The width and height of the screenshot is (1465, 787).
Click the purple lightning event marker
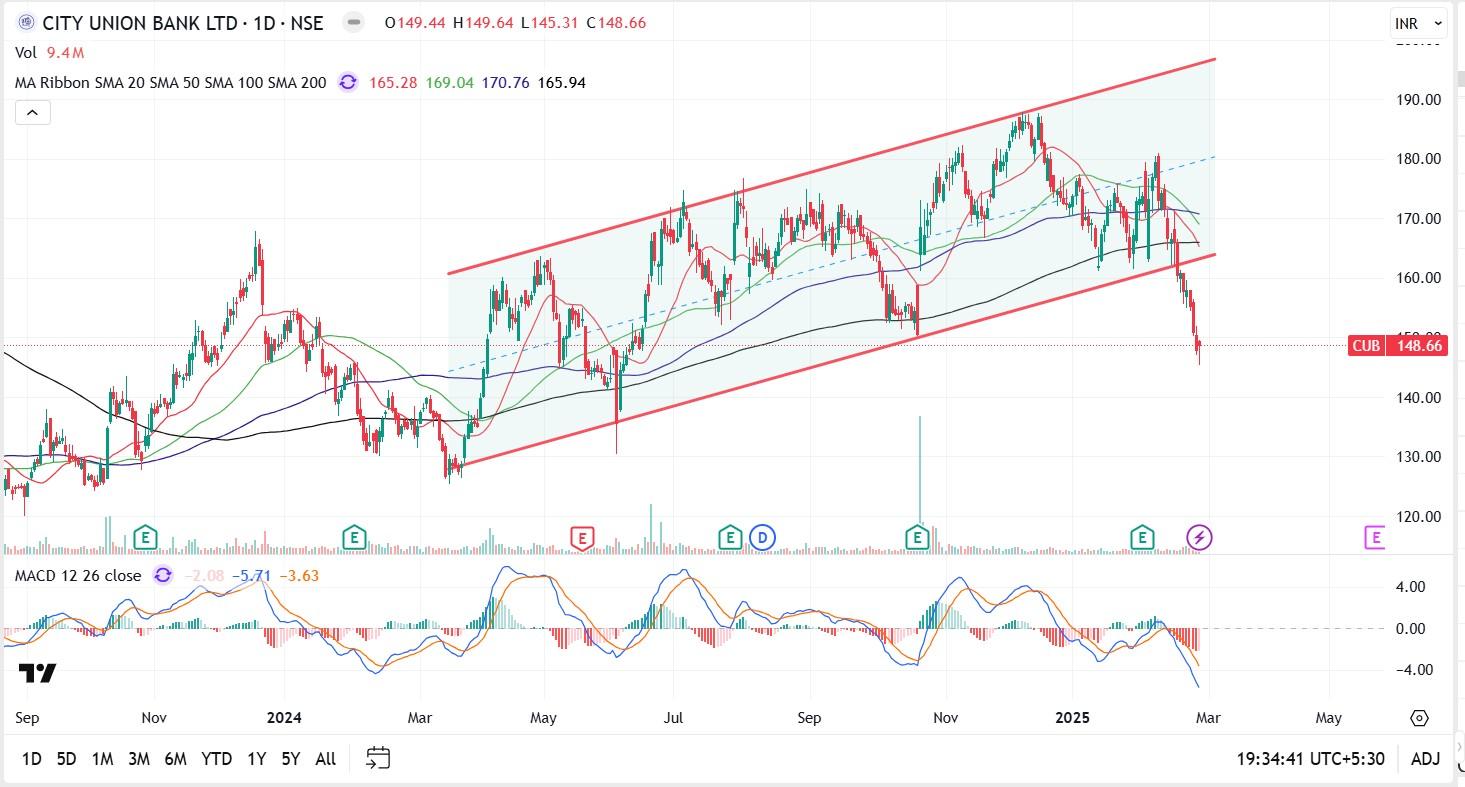[x=1199, y=538]
